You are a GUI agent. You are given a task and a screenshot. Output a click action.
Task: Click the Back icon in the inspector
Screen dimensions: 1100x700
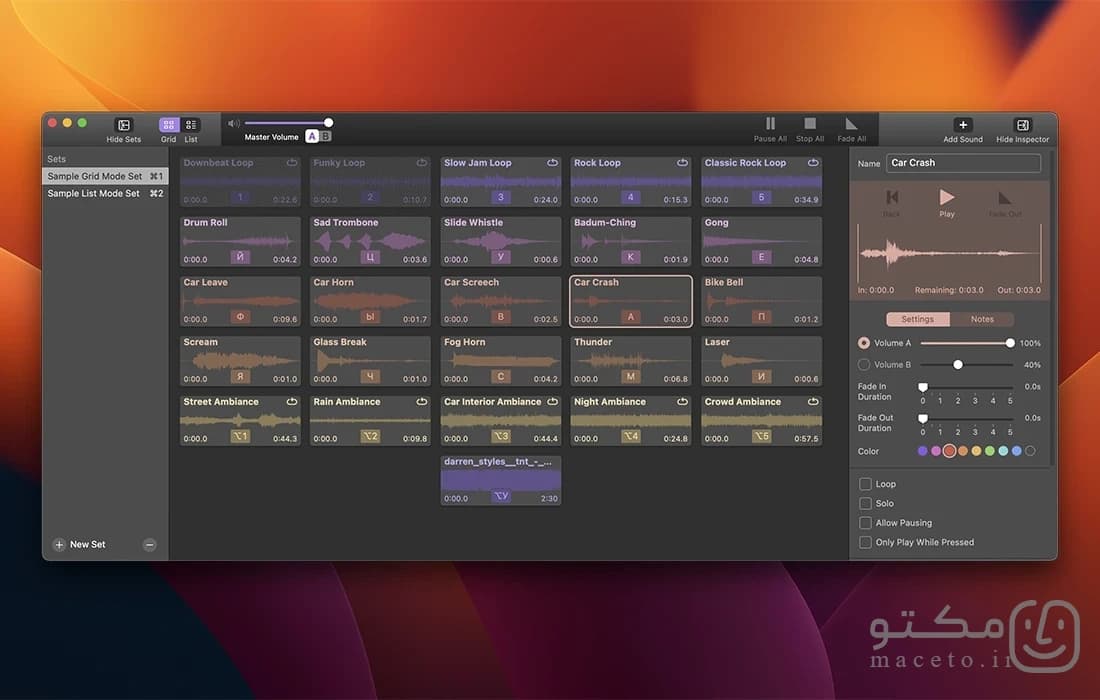pyautogui.click(x=892, y=197)
